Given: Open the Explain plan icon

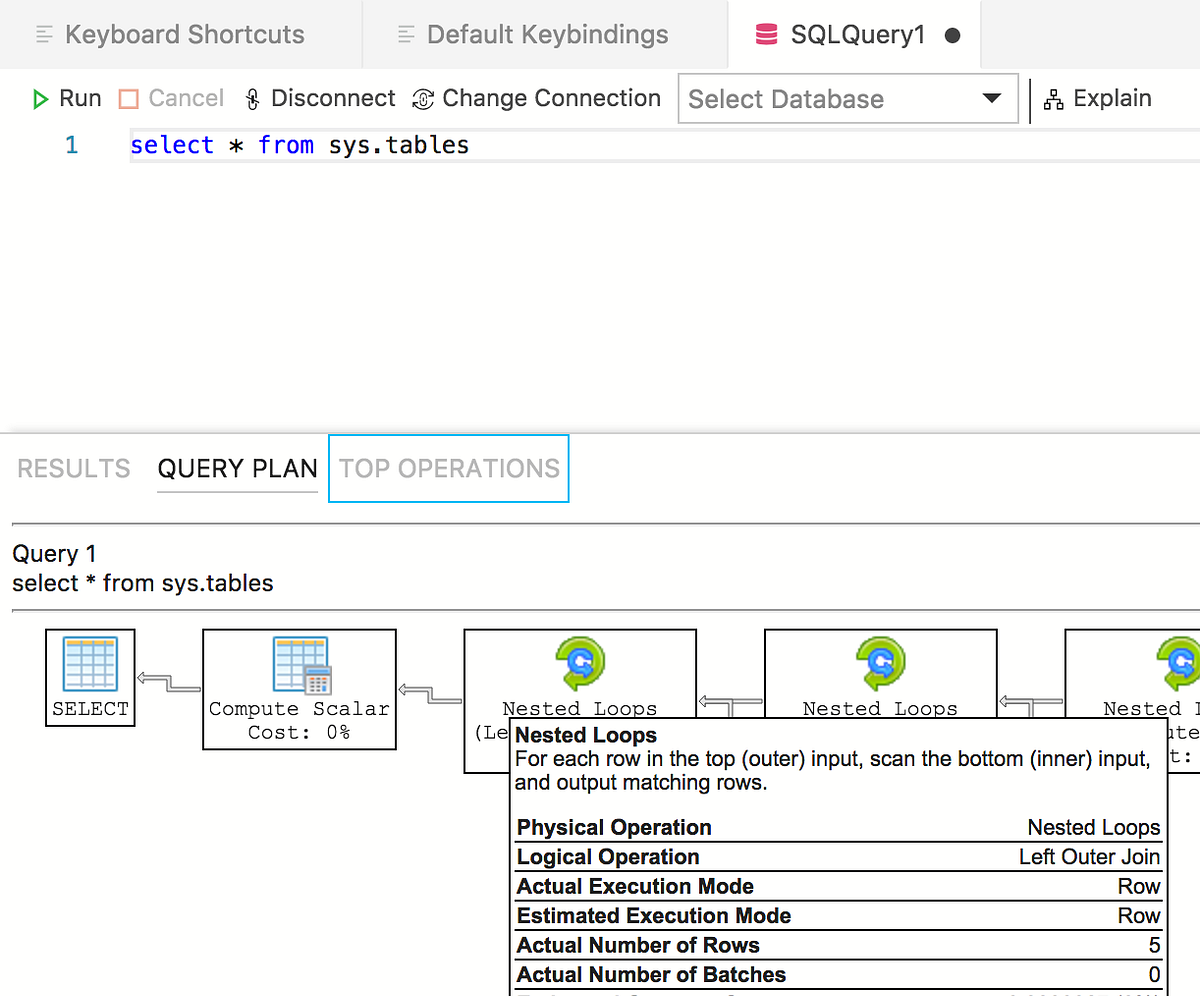Looking at the screenshot, I should click(x=1053, y=98).
